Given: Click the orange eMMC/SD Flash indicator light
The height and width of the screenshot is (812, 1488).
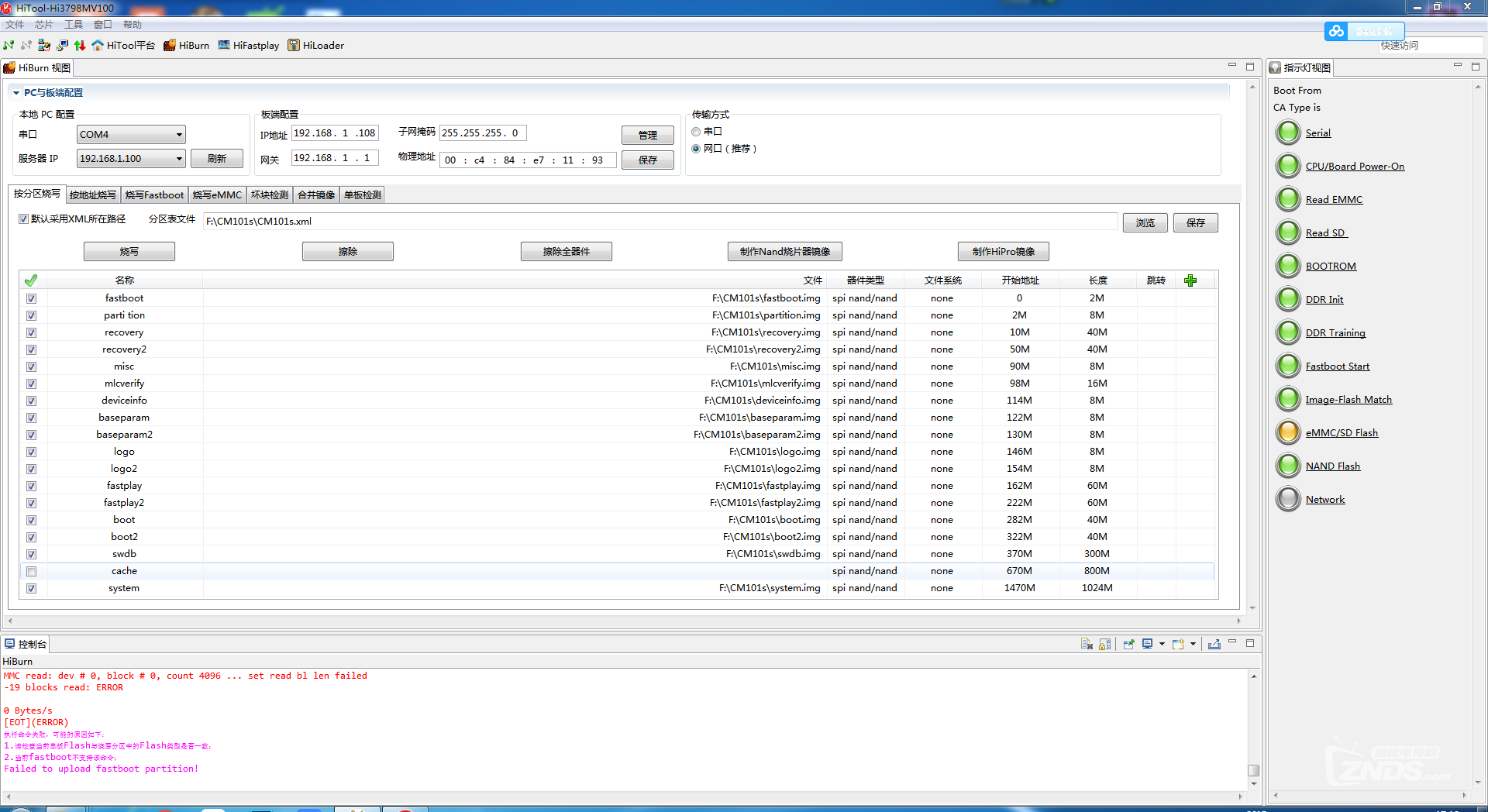Looking at the screenshot, I should [1288, 432].
